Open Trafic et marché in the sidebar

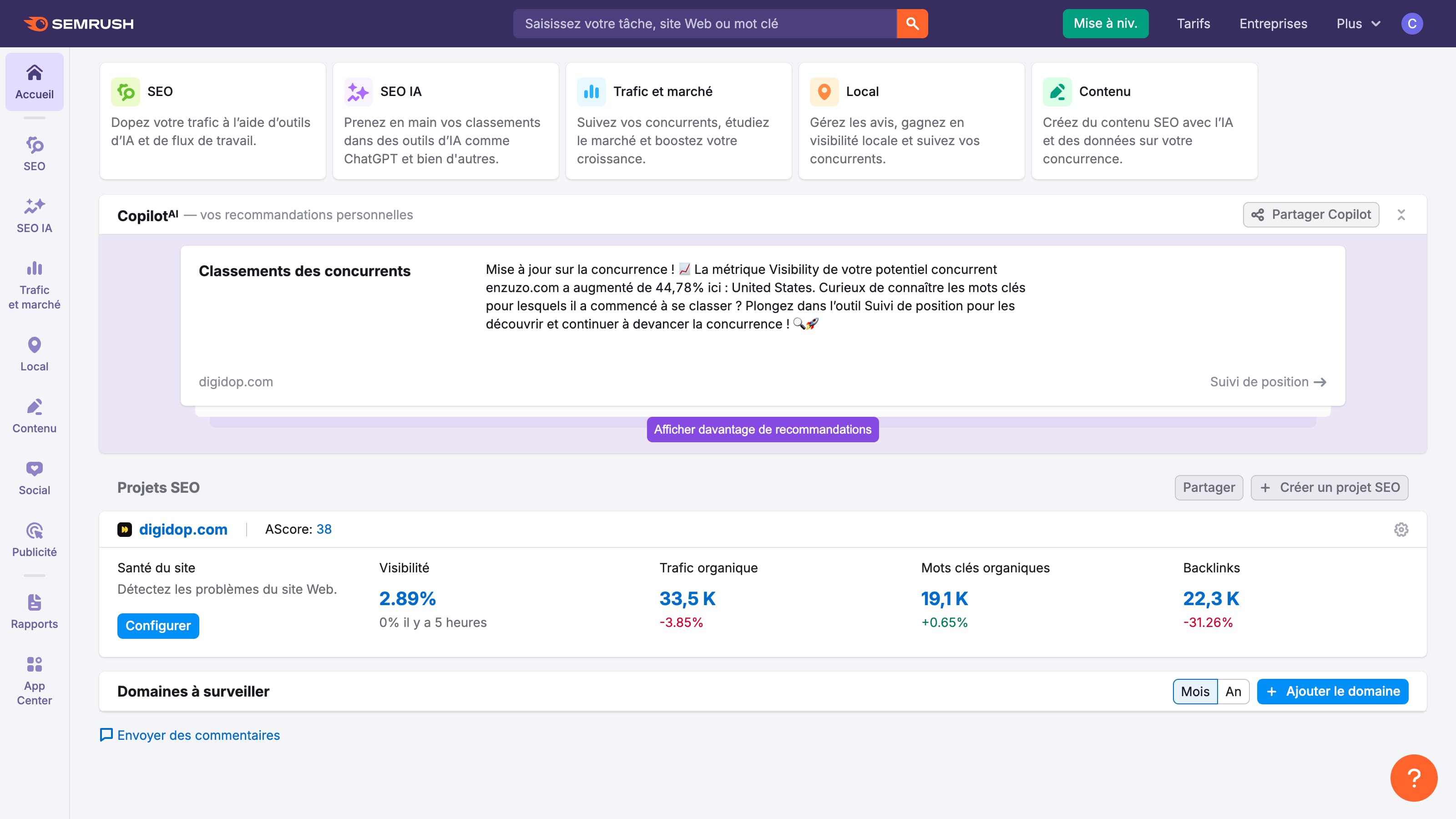(x=35, y=284)
